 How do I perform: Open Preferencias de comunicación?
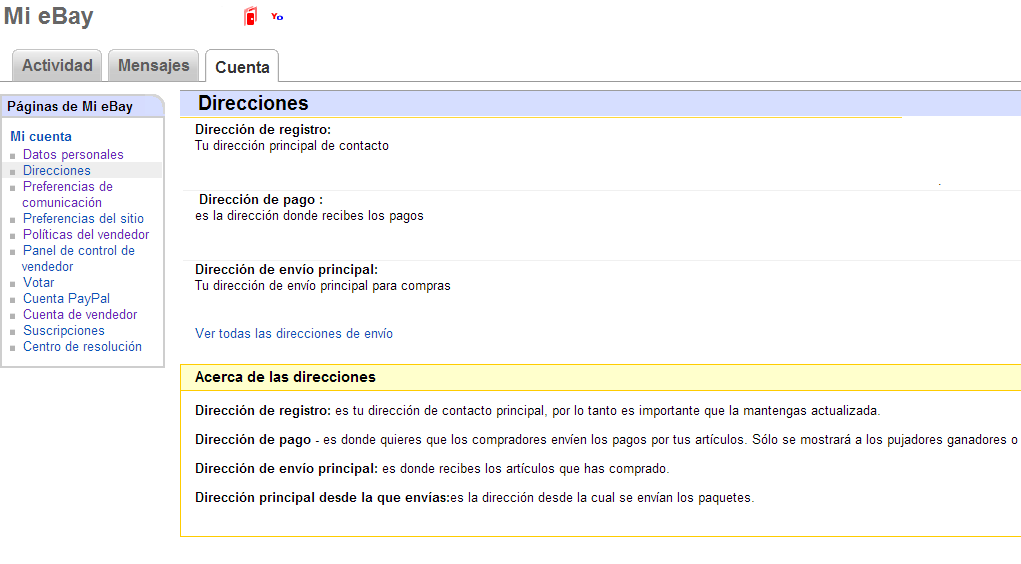pyautogui.click(x=67, y=194)
